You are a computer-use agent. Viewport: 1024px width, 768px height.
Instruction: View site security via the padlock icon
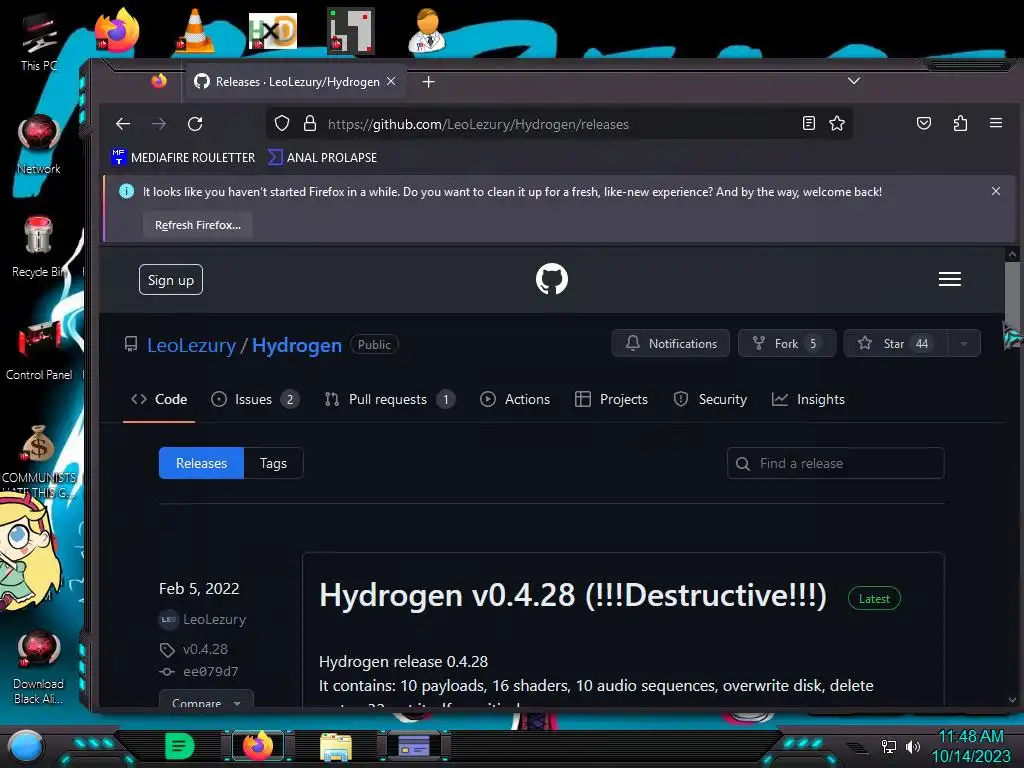tap(310, 123)
